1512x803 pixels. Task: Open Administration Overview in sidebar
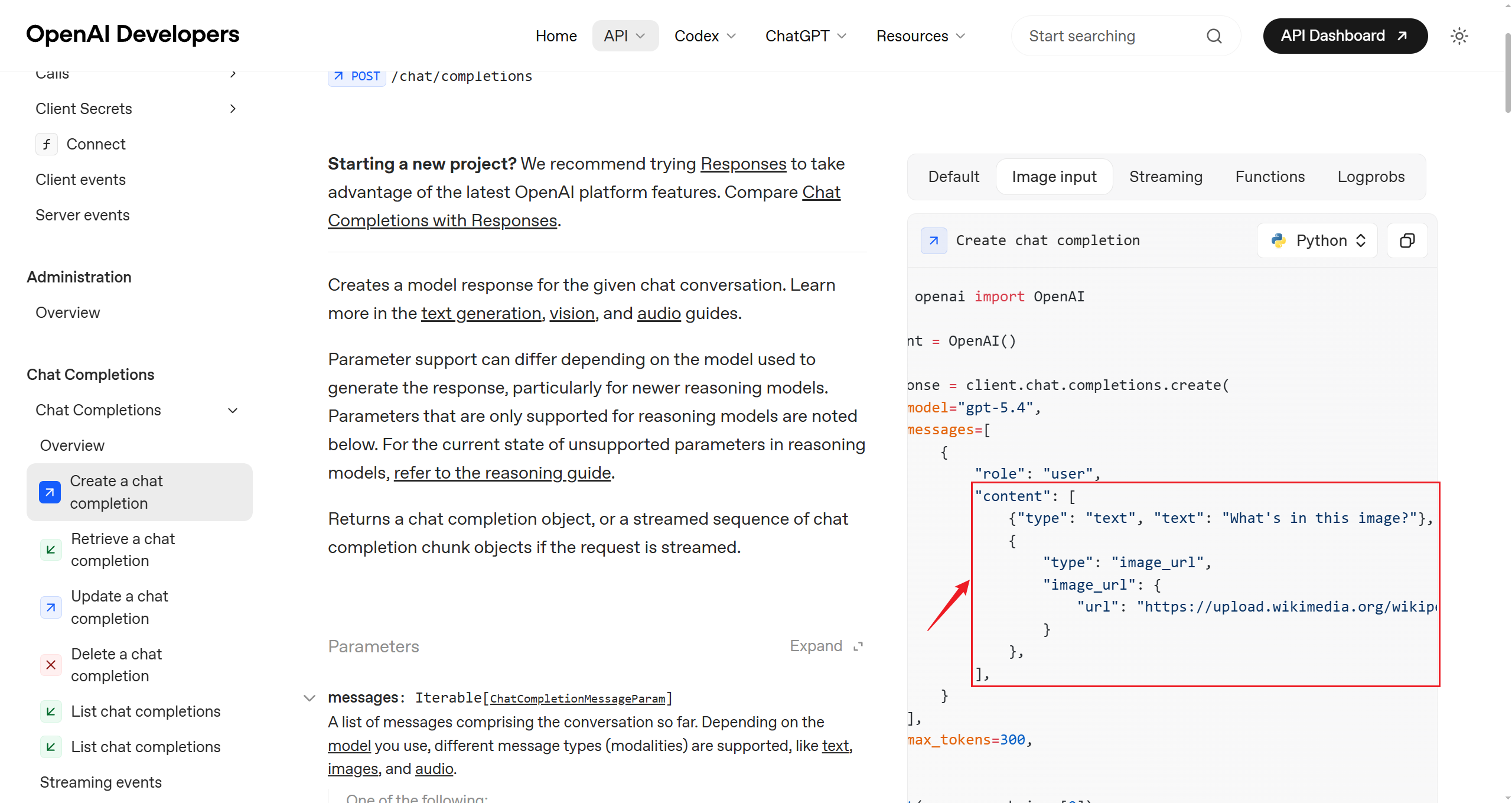[x=67, y=313]
